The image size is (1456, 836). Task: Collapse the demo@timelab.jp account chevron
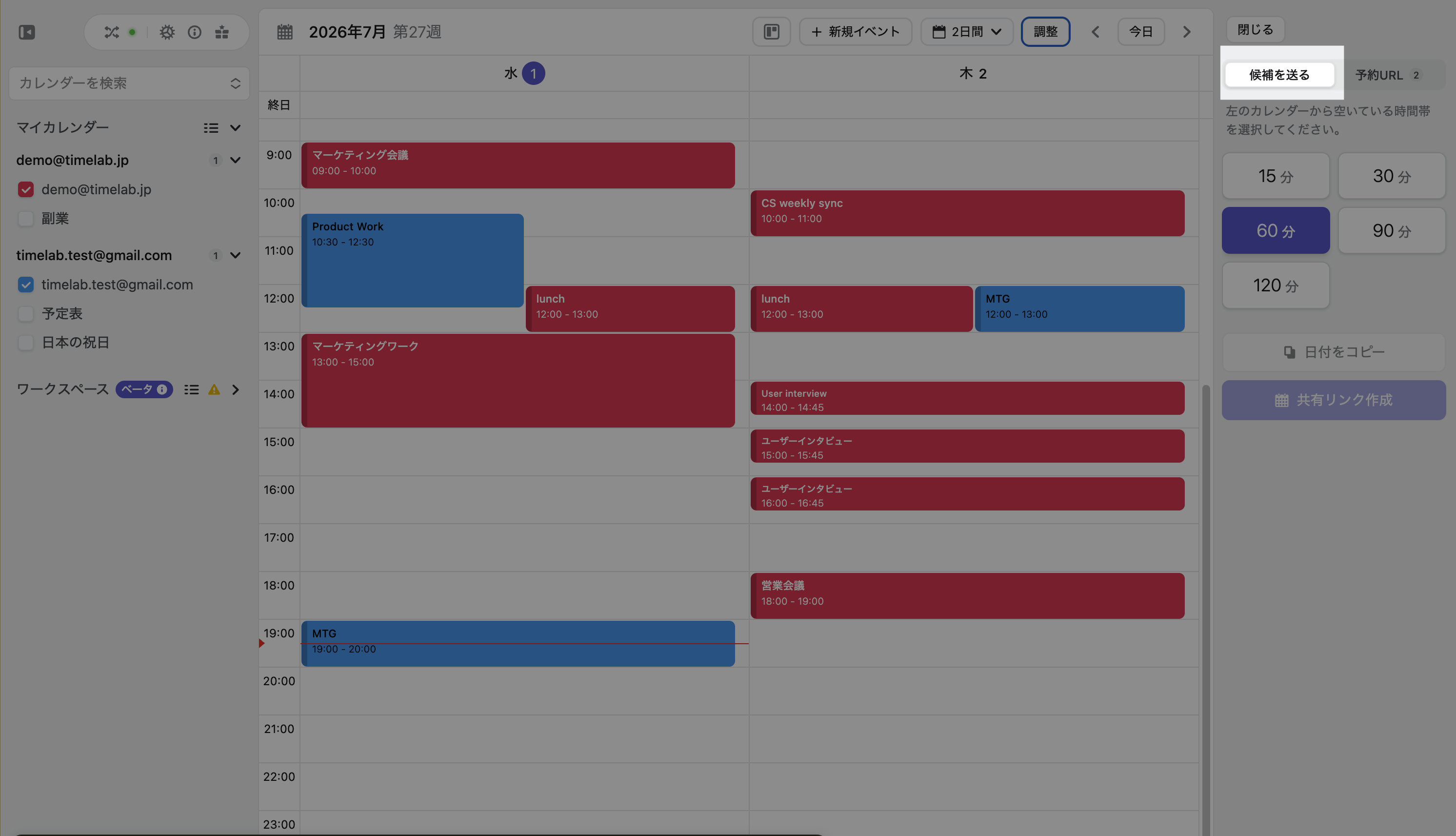pyautogui.click(x=235, y=160)
